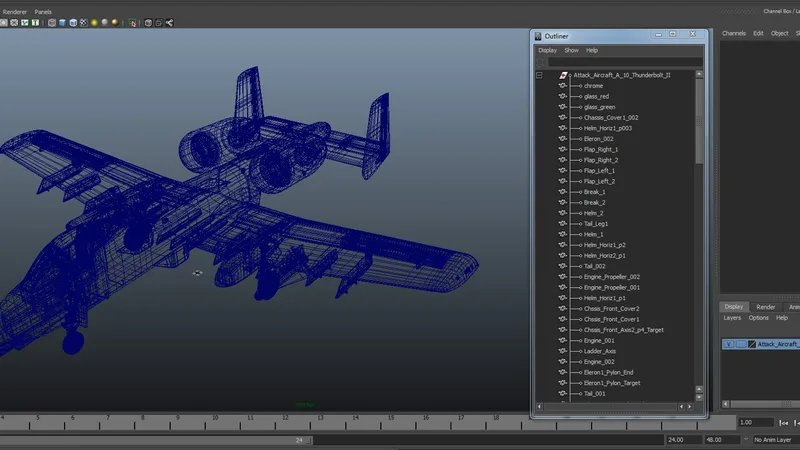This screenshot has width=800, height=450.
Task: Click the outliner search input field
Action: (625, 62)
